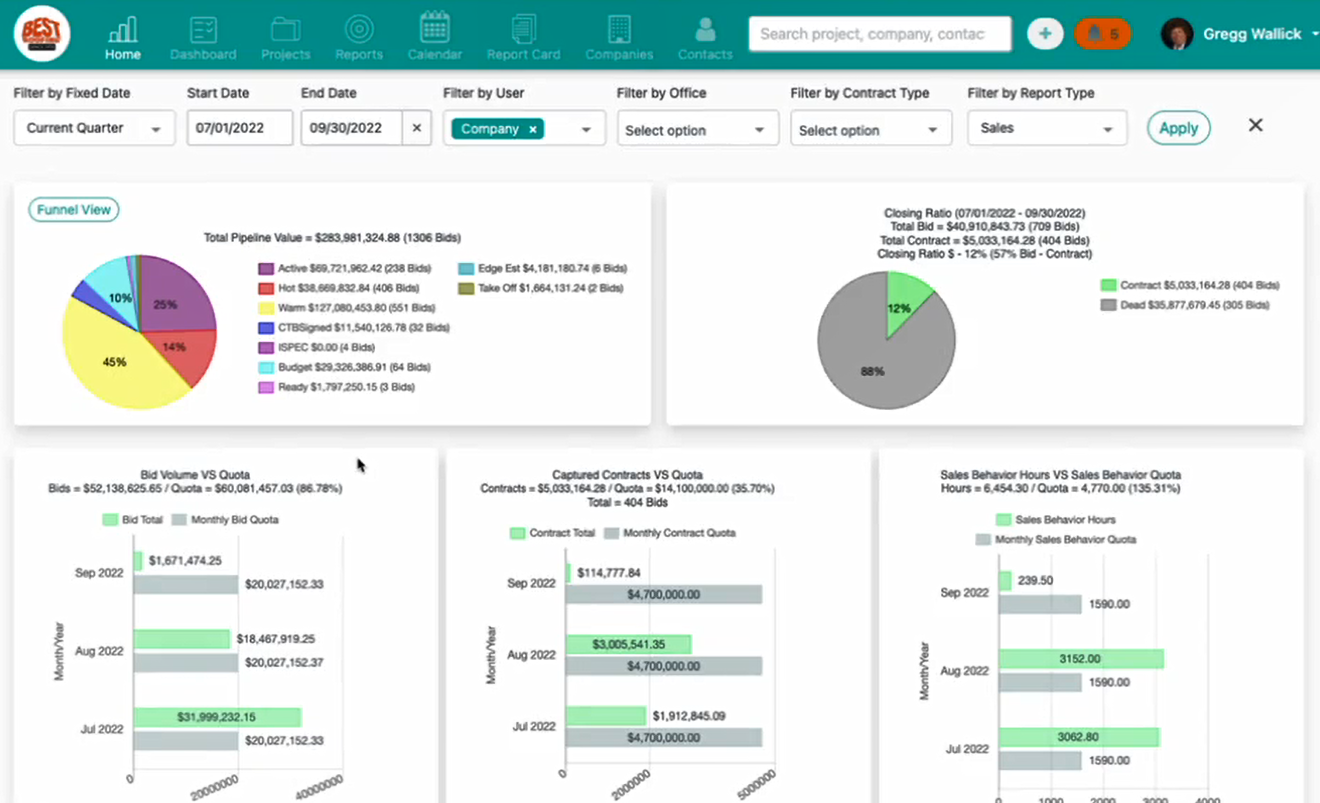Expand the Current Quarter fixed date dropdown

94,128
